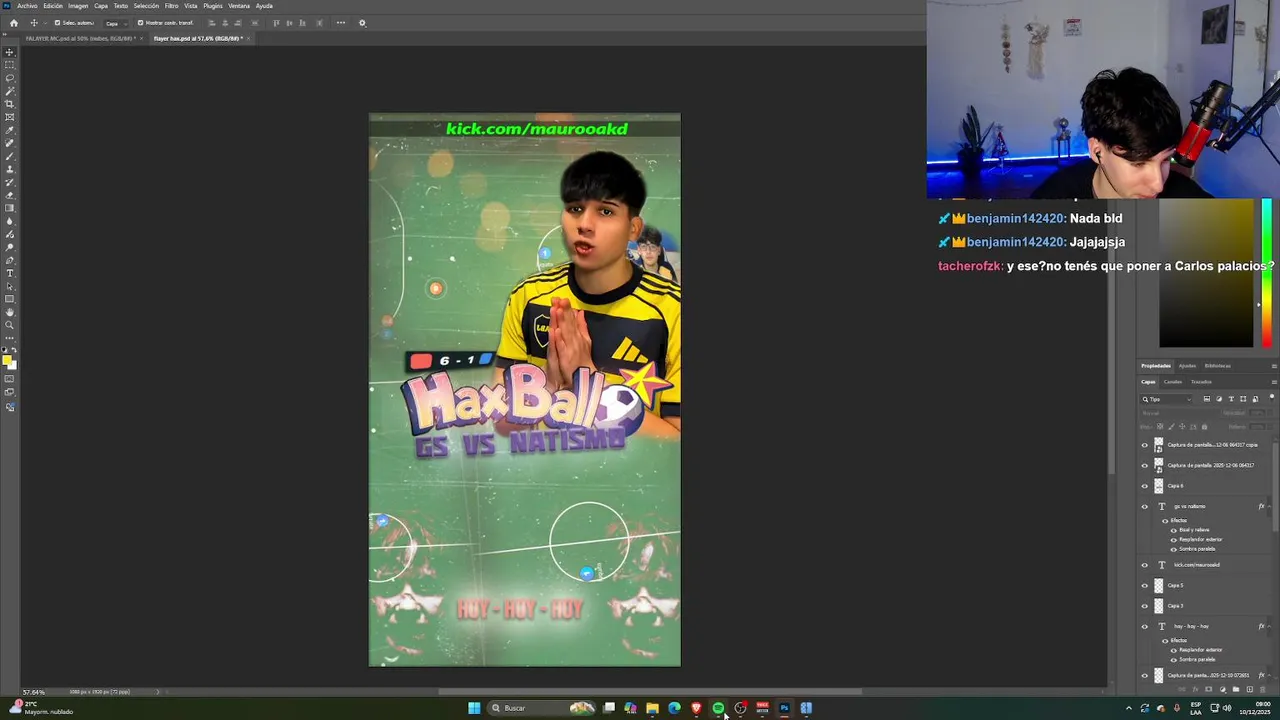Click the horizontal canvas scrollbar

coord(650,692)
